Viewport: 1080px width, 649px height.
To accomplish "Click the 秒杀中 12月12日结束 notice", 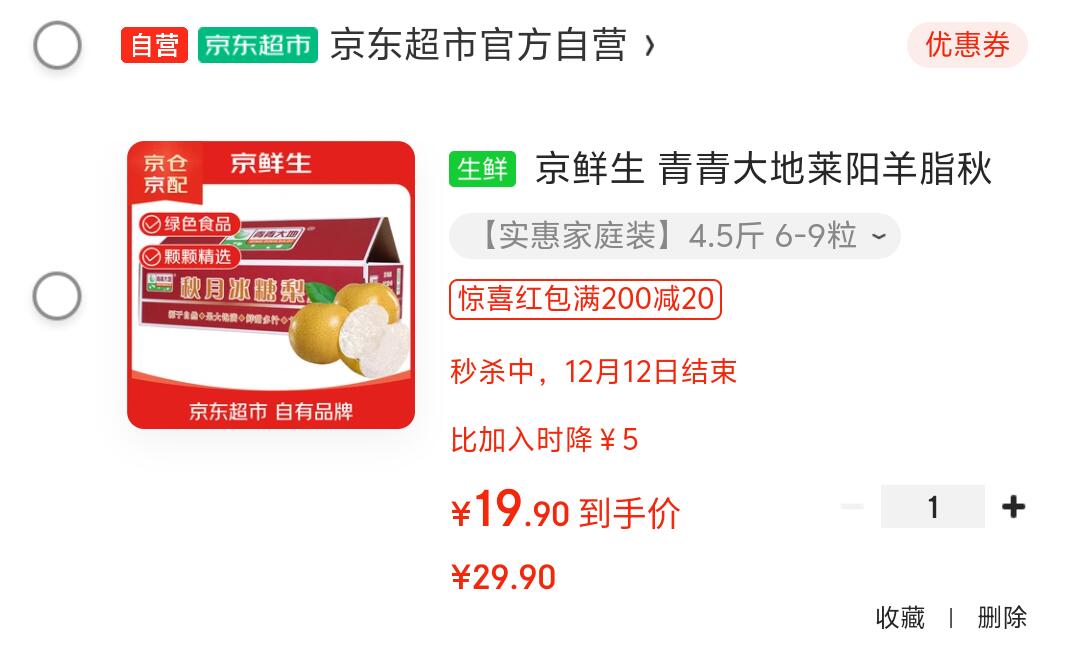I will 594,372.
